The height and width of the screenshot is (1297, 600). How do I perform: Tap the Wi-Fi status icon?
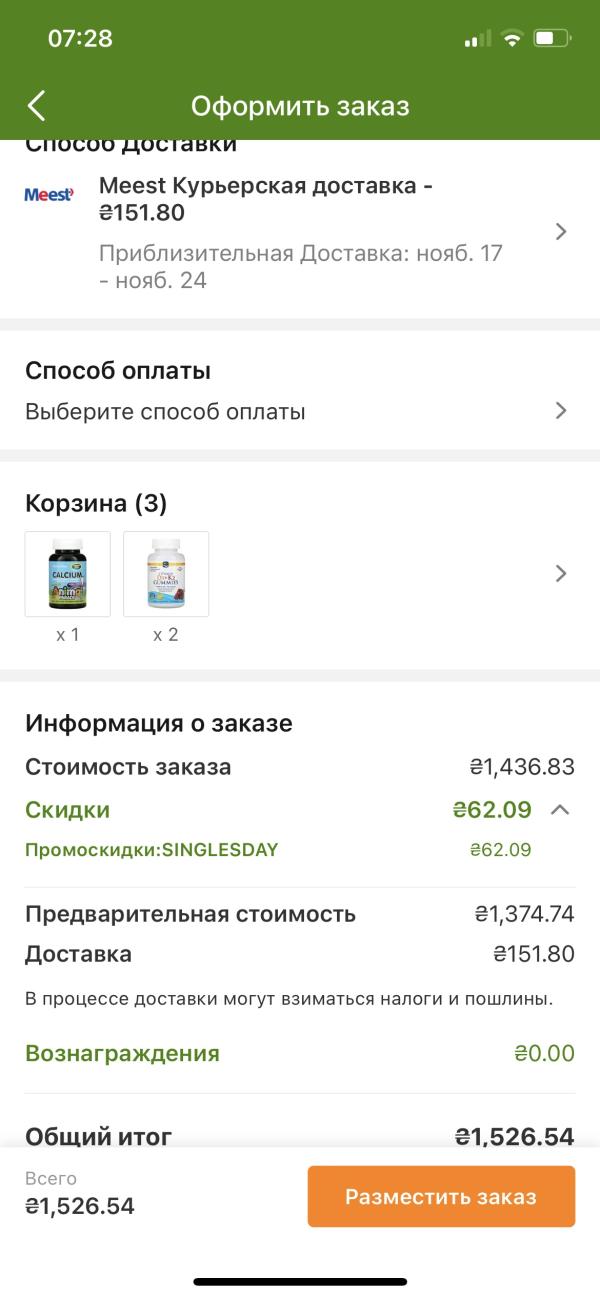tap(512, 39)
